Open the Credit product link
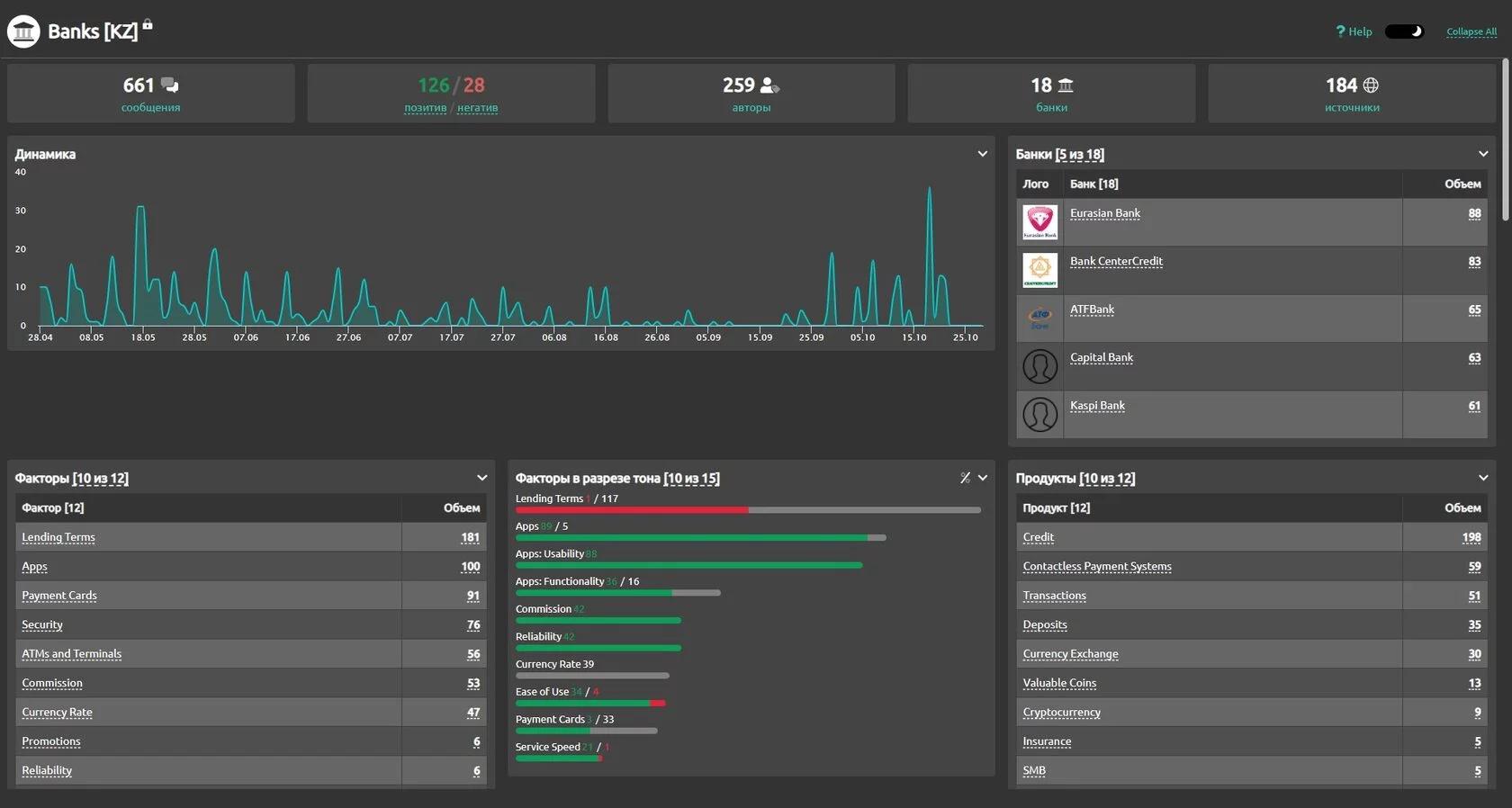1512x808 pixels. coord(1038,537)
